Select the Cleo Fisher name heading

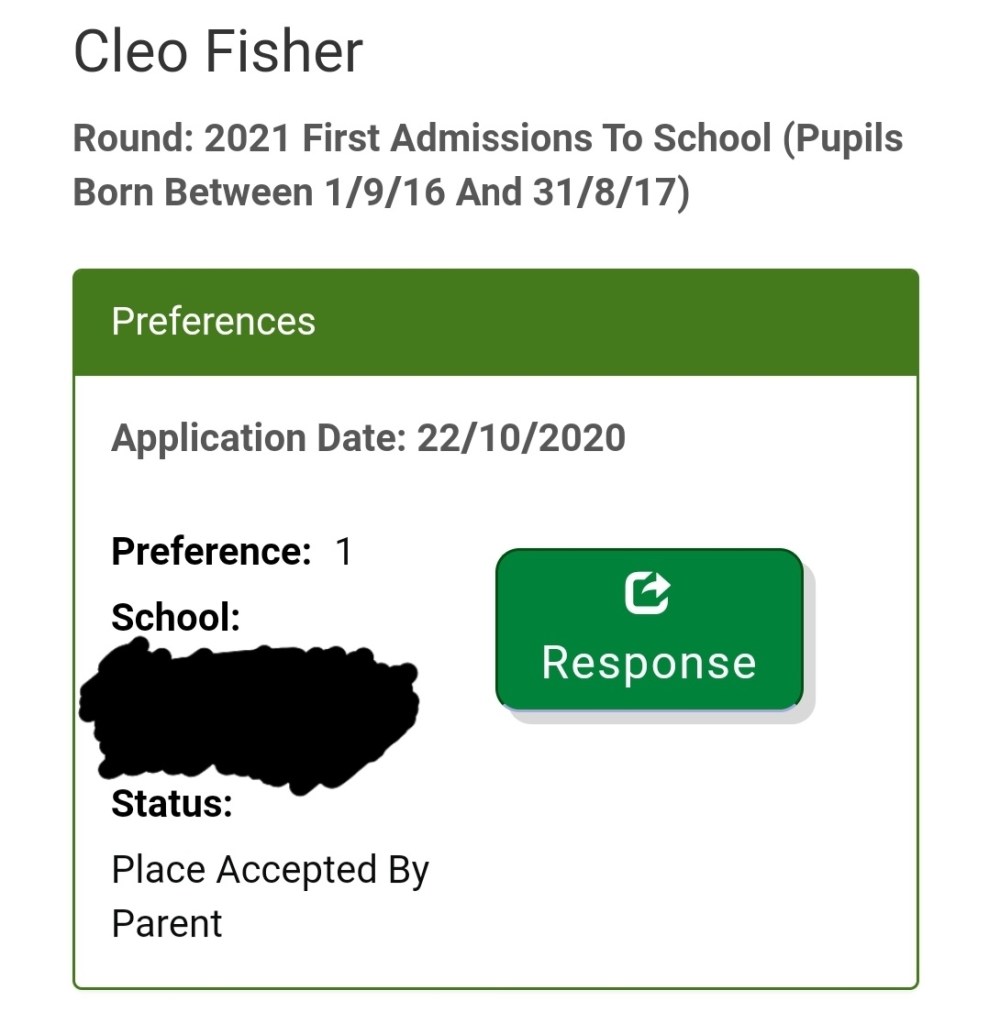coord(218,51)
